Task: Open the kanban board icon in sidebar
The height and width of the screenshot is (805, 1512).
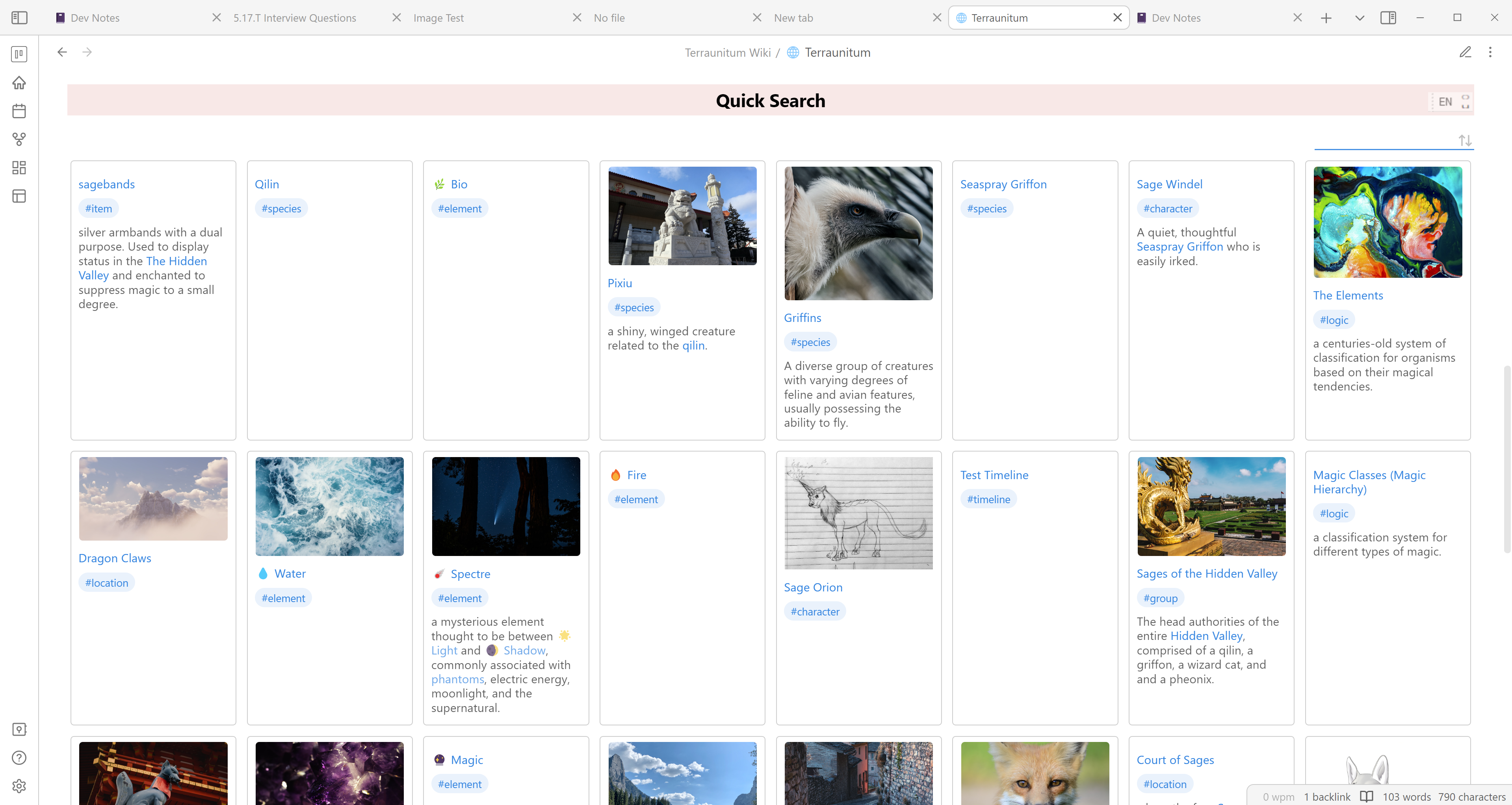Action: click(x=19, y=54)
